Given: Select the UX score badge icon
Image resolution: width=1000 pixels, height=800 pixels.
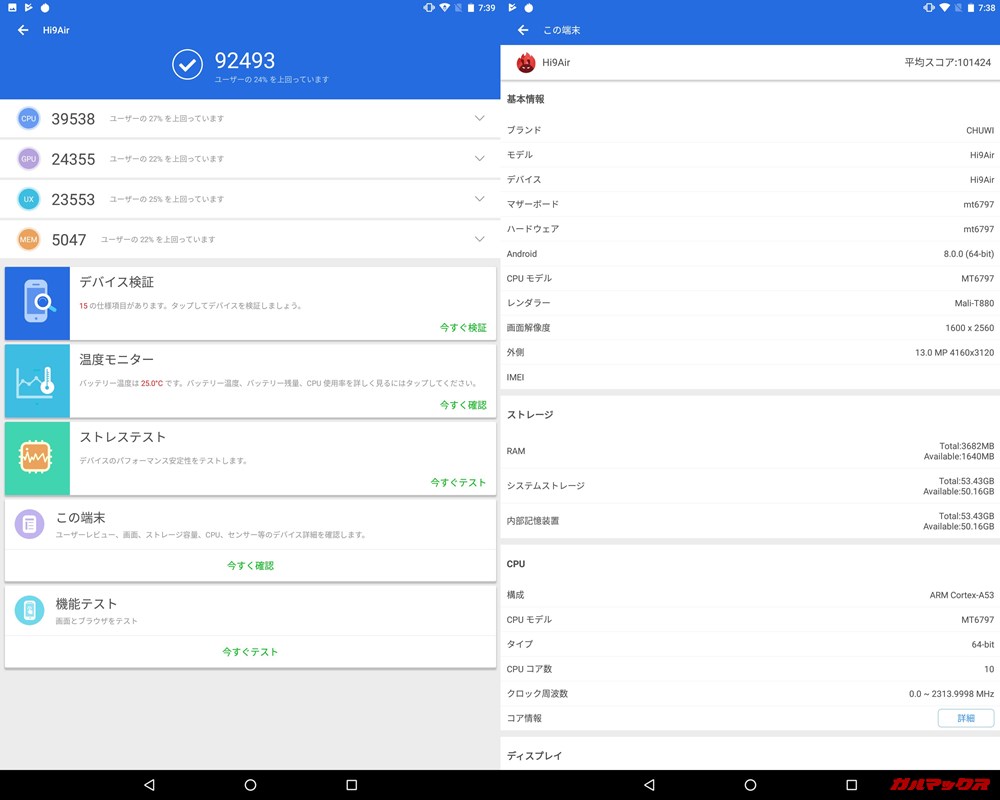Looking at the screenshot, I should click(x=28, y=199).
